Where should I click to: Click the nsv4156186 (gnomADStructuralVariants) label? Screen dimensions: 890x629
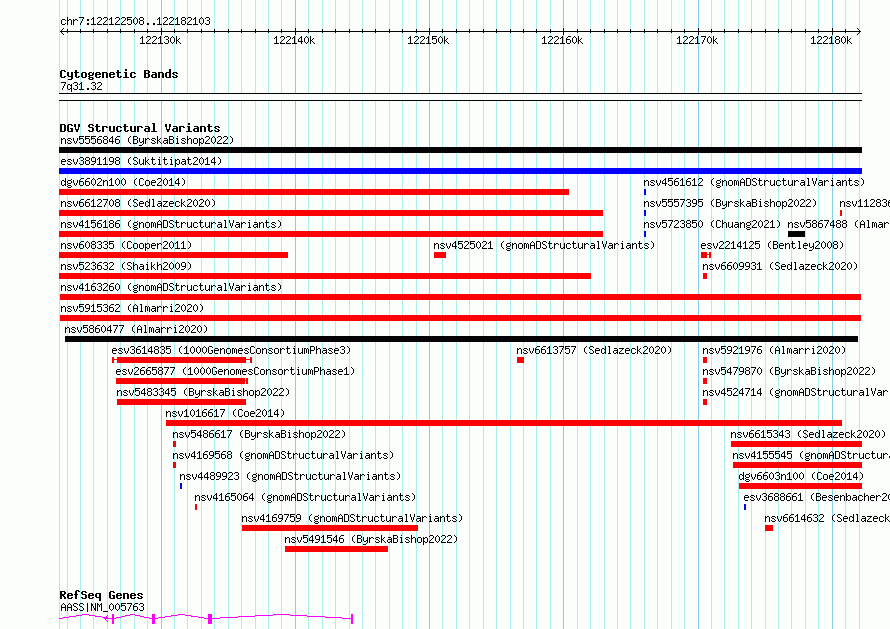point(171,224)
